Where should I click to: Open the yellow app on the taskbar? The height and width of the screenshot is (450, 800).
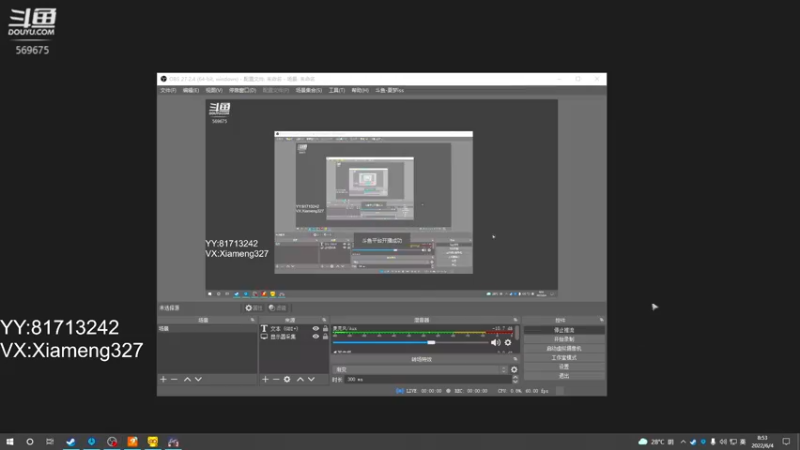pyautogui.click(x=153, y=442)
